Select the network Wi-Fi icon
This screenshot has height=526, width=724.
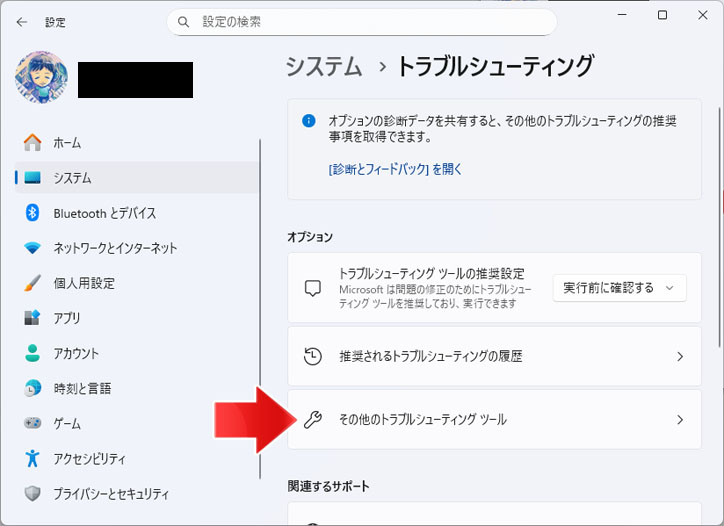click(33, 248)
